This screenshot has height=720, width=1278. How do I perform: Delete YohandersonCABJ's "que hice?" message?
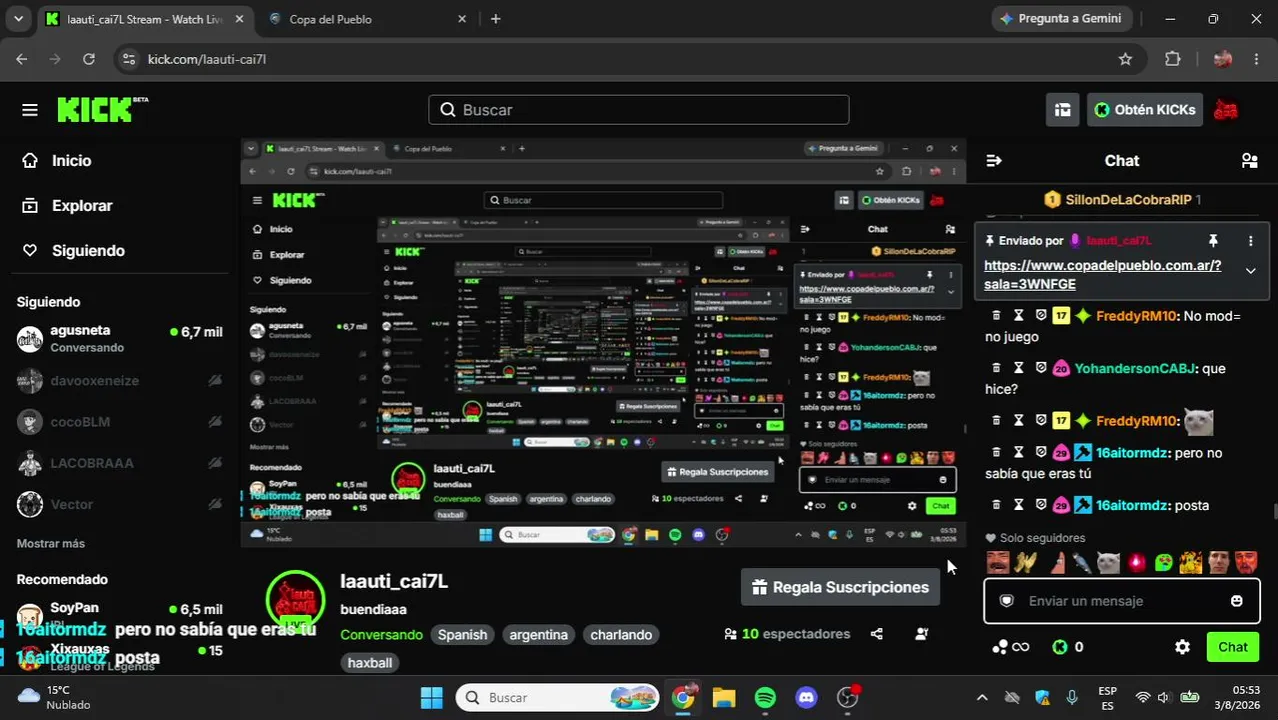(x=996, y=368)
